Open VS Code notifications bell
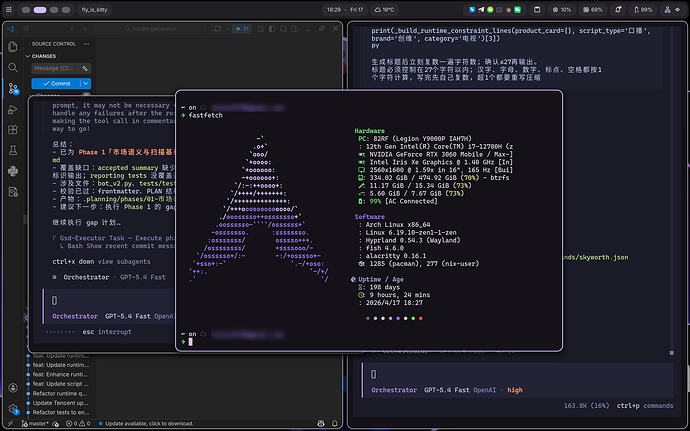 (x=334, y=424)
